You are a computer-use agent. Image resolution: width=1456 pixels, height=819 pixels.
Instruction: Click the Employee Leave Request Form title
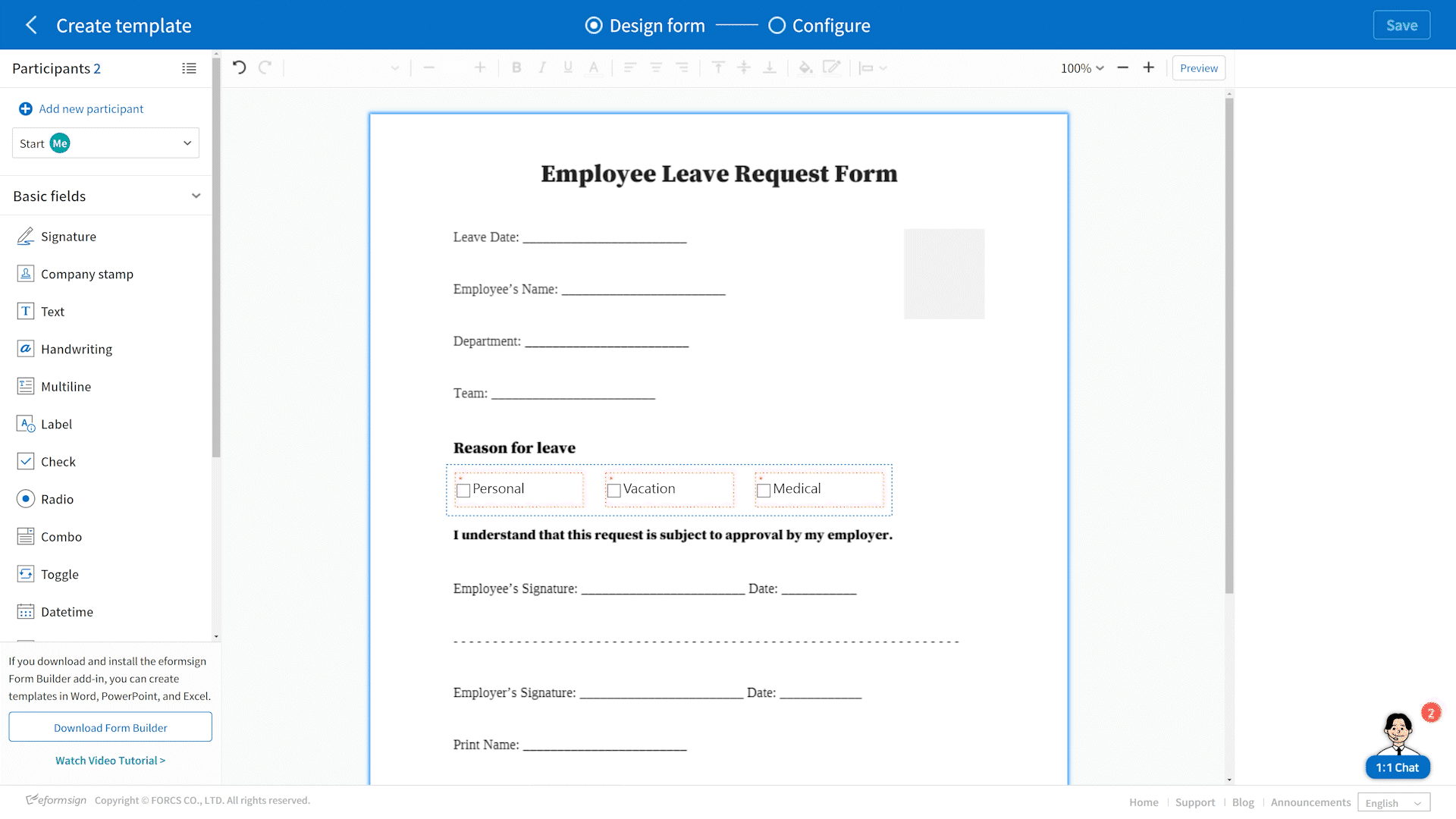coord(719,174)
